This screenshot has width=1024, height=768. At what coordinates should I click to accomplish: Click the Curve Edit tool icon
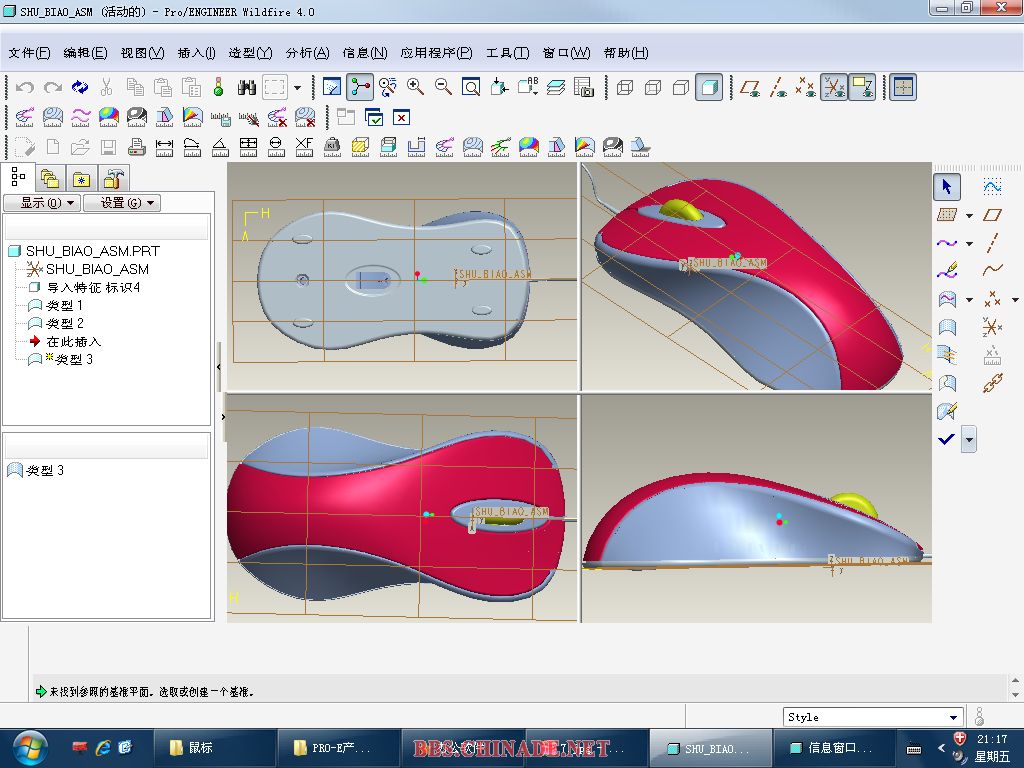pos(947,270)
